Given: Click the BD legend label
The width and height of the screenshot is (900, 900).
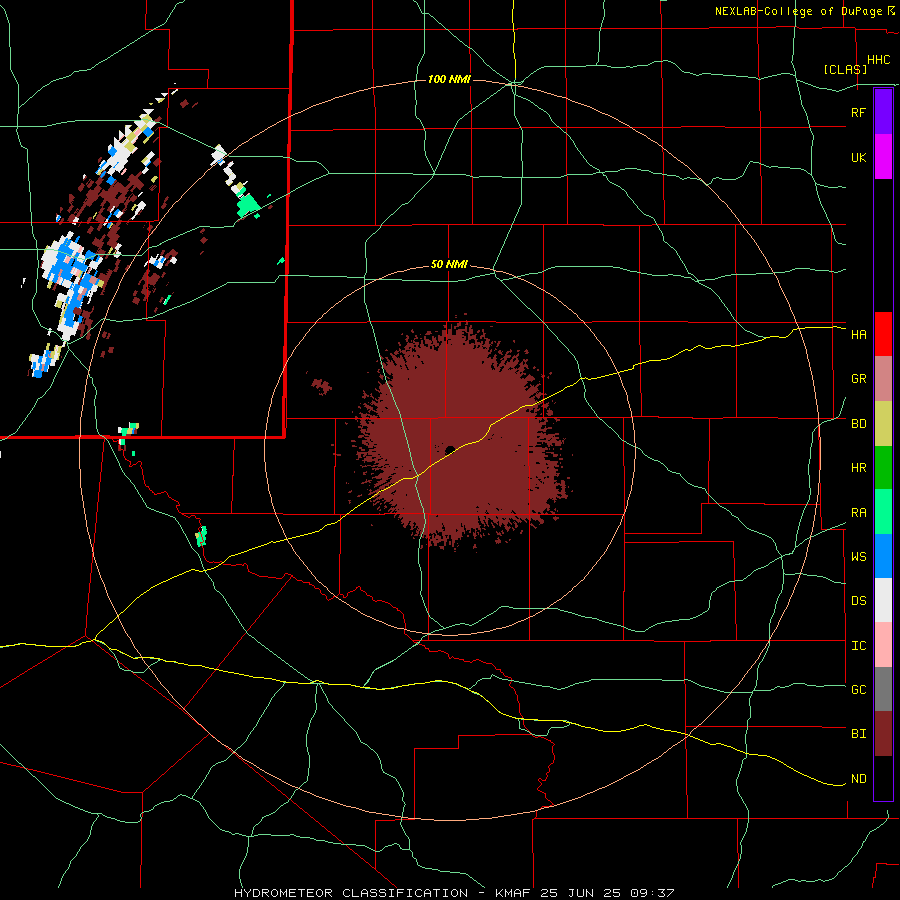Looking at the screenshot, I should [x=858, y=424].
